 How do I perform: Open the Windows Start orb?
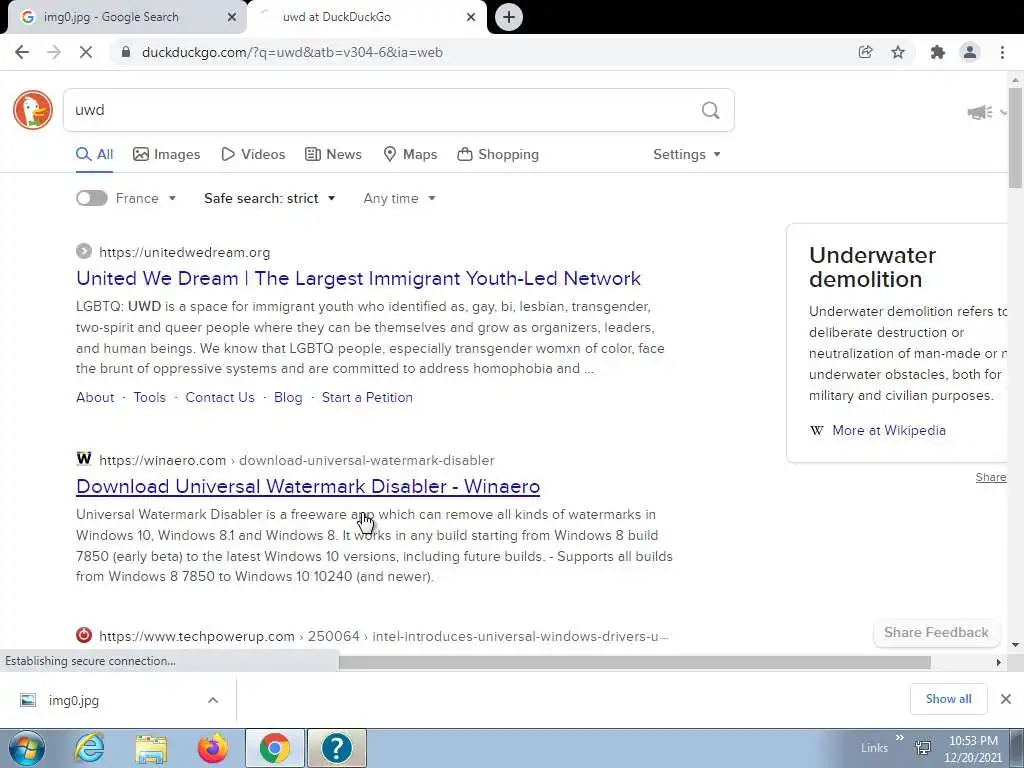27,748
